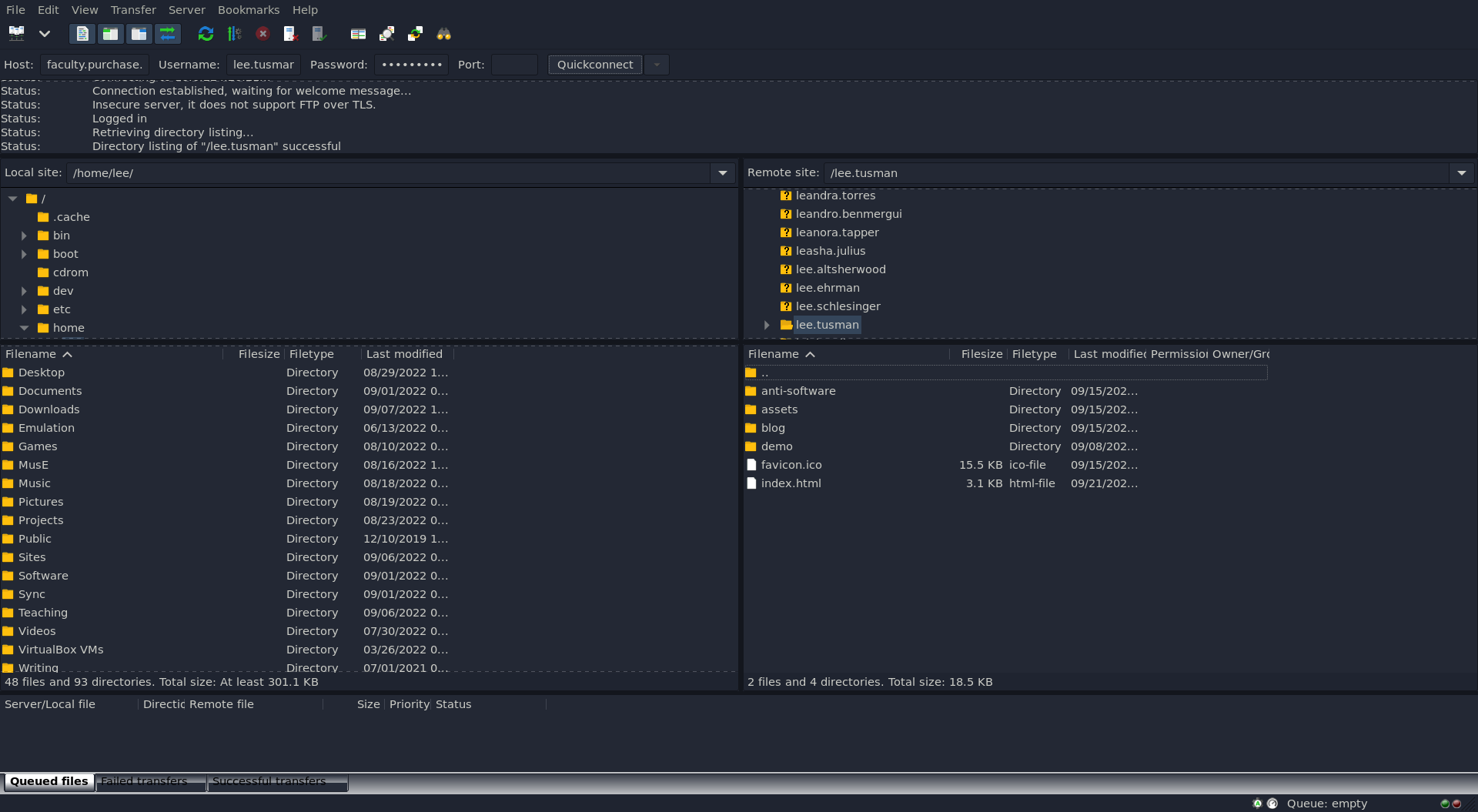Expand the bin directory in local tree

[24, 236]
